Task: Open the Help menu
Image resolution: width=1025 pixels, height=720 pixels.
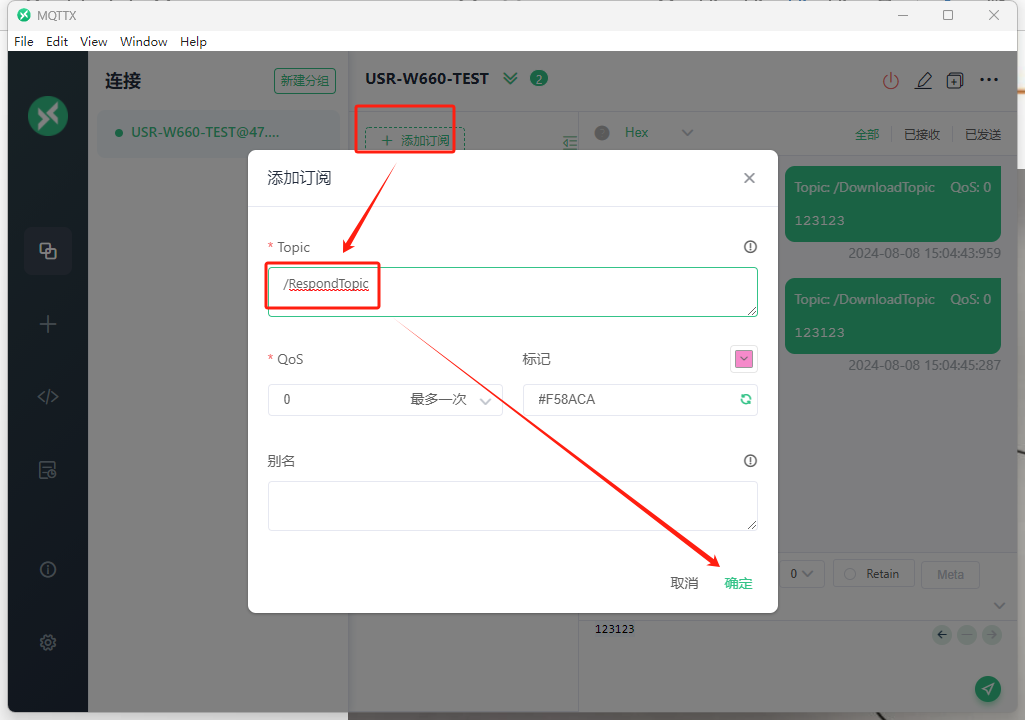Action: click(193, 41)
